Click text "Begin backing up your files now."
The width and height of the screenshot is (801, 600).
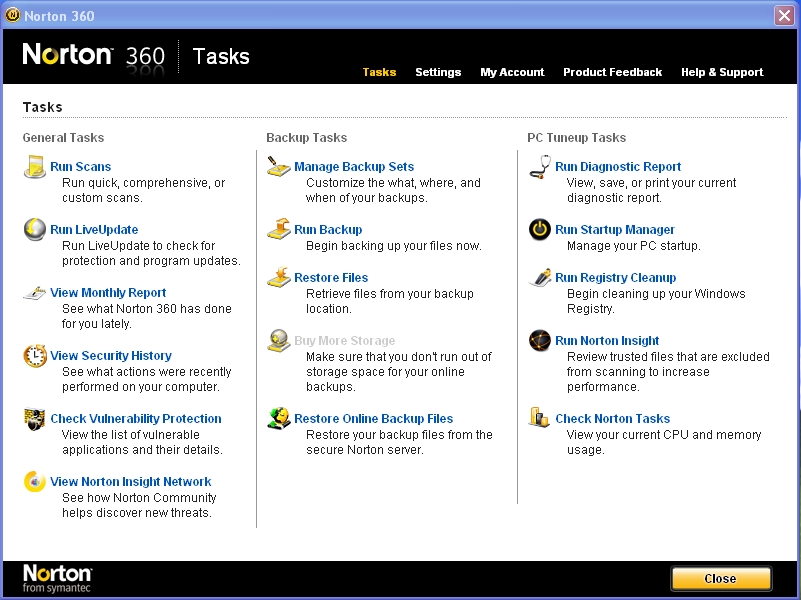tap(393, 246)
